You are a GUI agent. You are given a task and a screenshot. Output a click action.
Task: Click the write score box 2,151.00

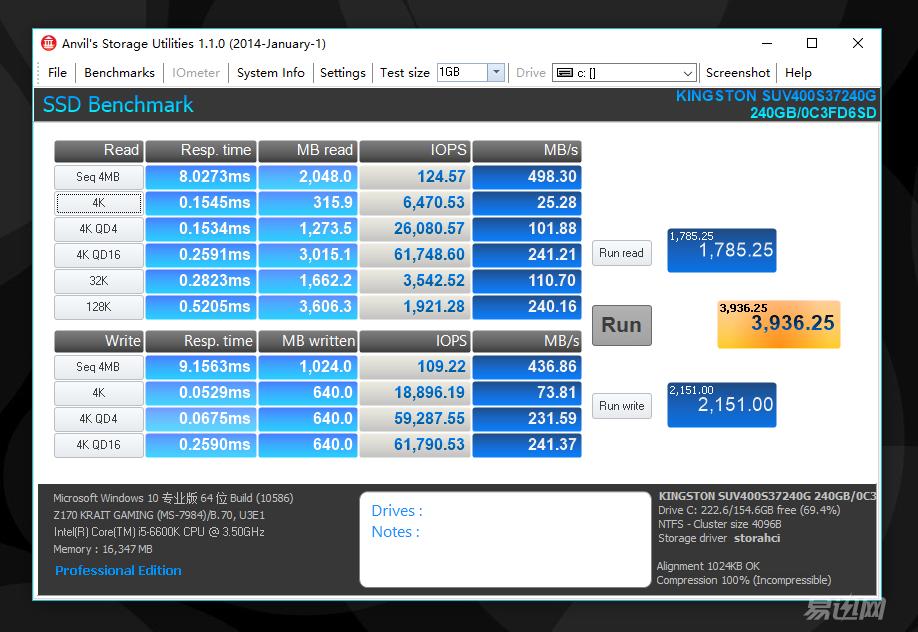pyautogui.click(x=721, y=405)
